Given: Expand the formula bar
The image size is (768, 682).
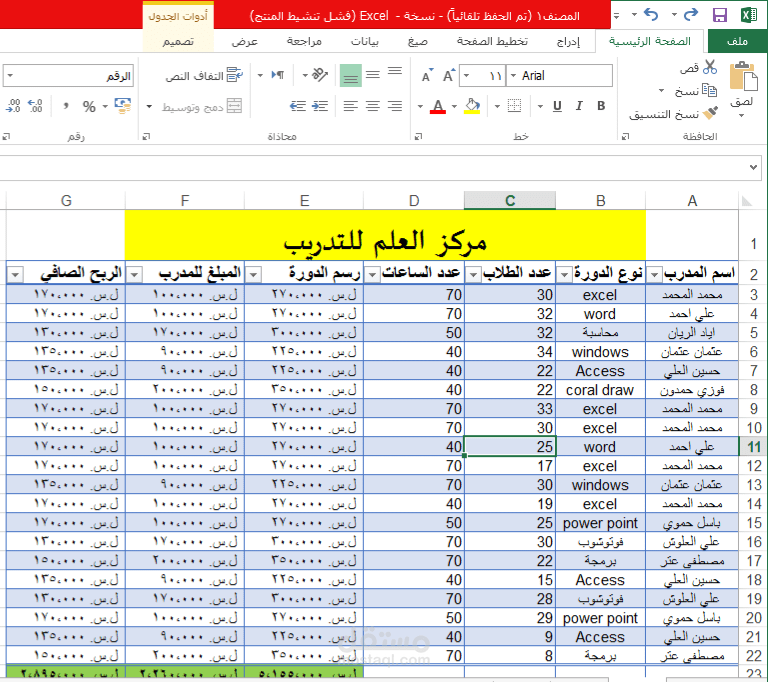Looking at the screenshot, I should coord(753,168).
